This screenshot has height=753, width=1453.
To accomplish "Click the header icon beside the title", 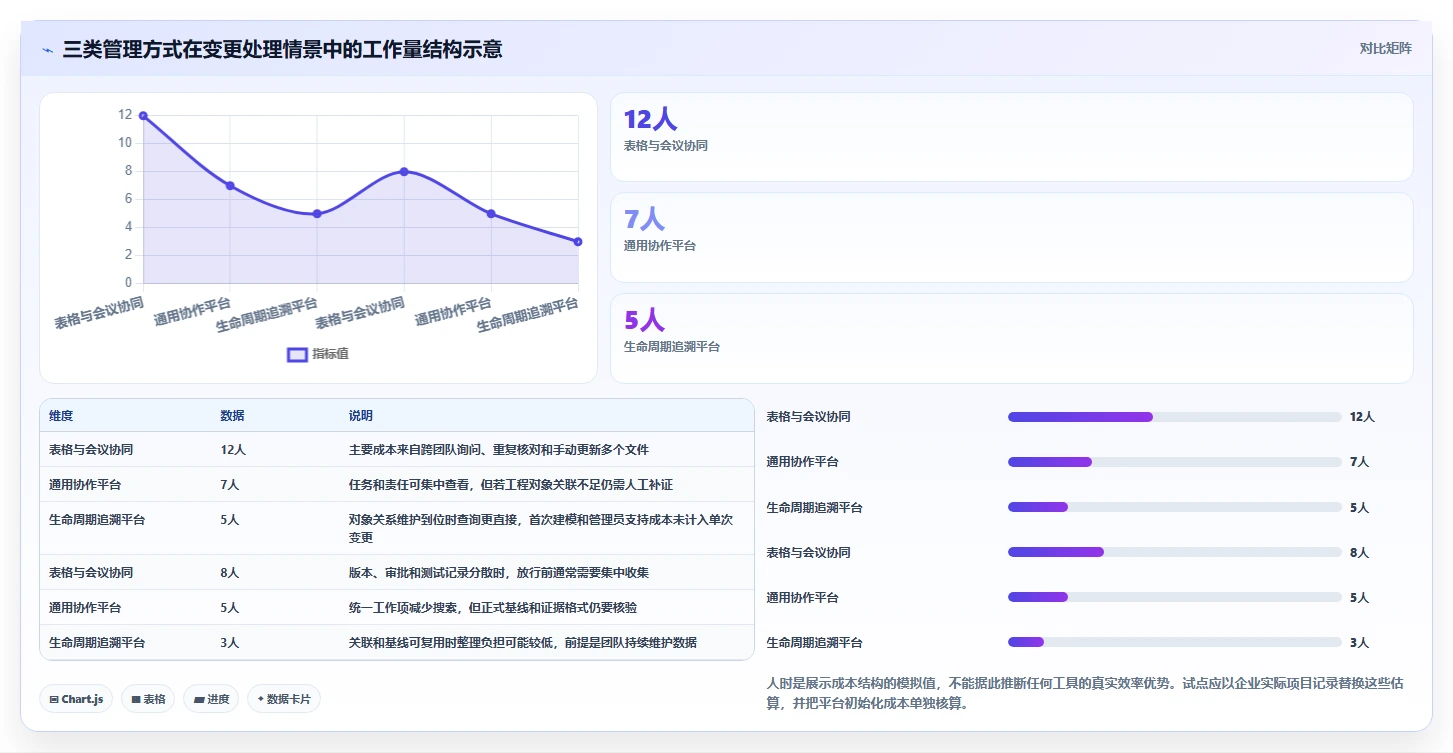I will [x=48, y=49].
